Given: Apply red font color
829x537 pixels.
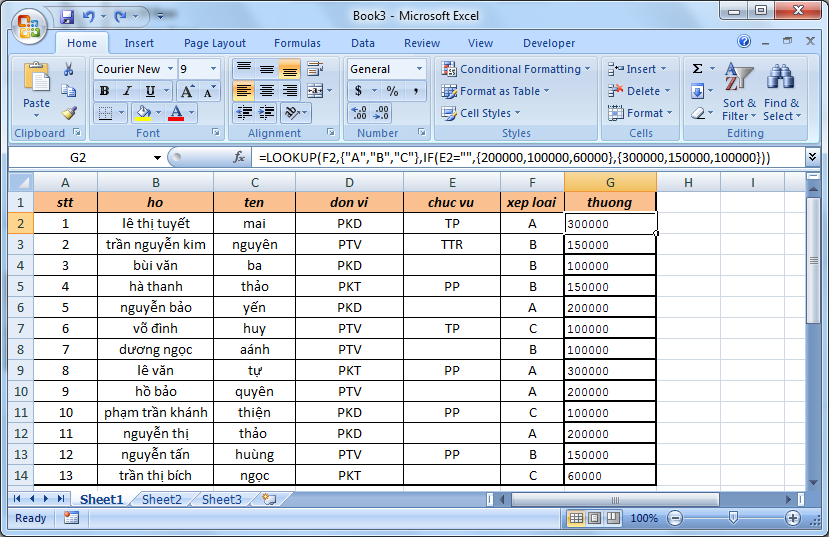Looking at the screenshot, I should point(176,113).
